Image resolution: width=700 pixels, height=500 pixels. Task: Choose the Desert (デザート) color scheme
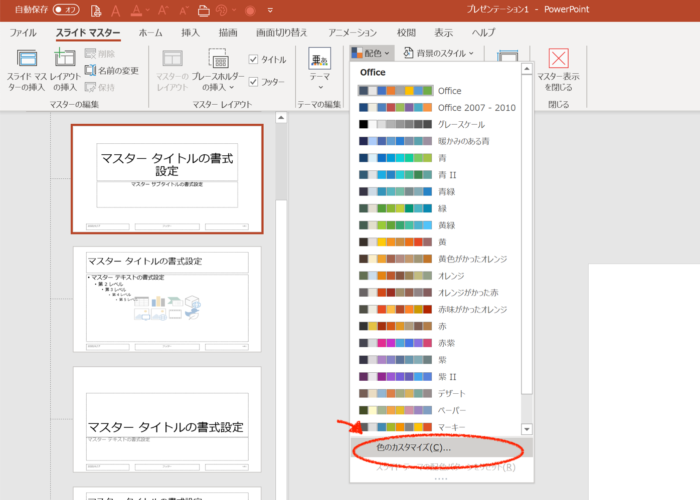[435, 393]
